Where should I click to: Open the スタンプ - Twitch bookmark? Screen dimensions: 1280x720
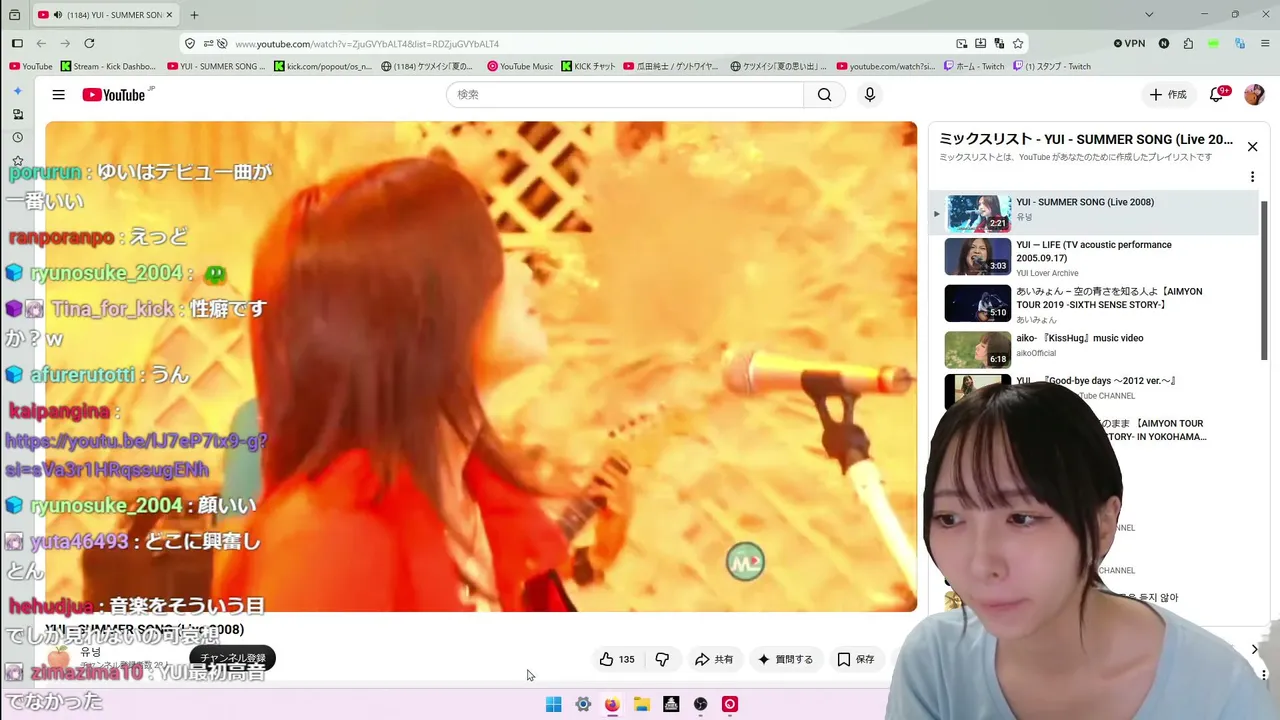(x=1052, y=66)
